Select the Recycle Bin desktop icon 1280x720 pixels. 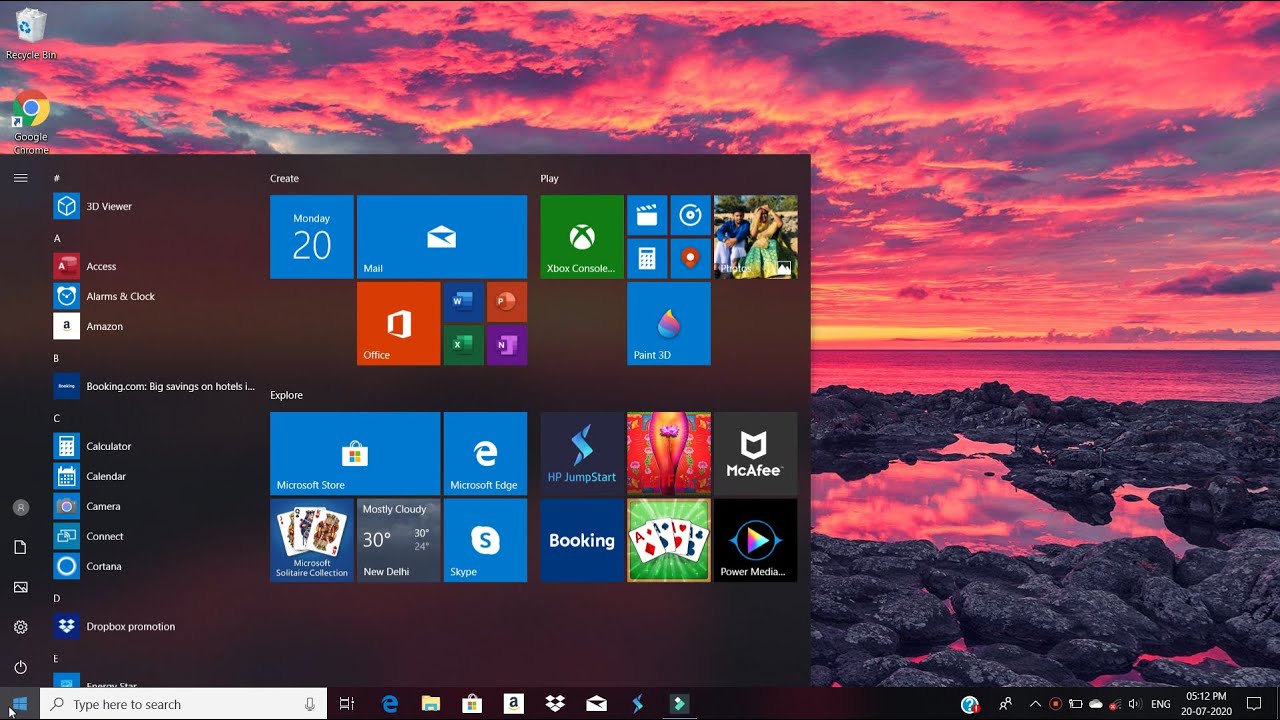point(31,35)
